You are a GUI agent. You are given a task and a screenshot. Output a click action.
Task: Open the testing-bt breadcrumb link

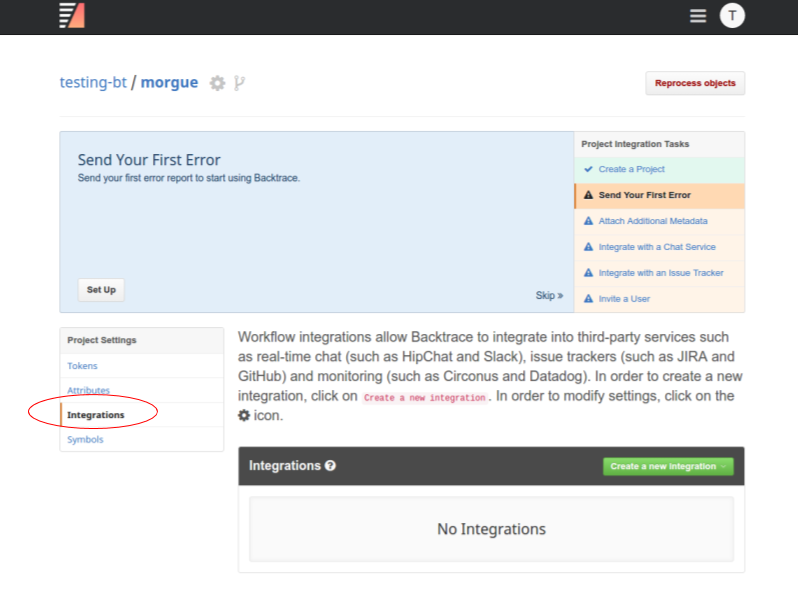(93, 82)
